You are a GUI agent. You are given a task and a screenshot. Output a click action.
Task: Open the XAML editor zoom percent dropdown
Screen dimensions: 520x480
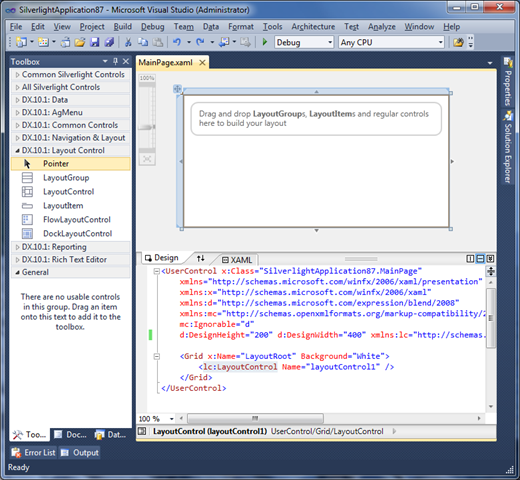[x=172, y=419]
